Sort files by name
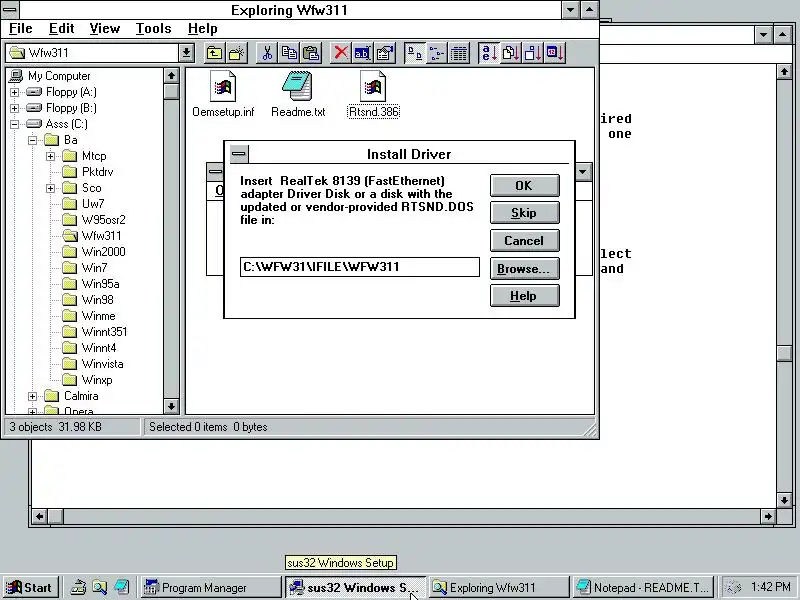Viewport: 800px width, 600px height. (x=488, y=53)
